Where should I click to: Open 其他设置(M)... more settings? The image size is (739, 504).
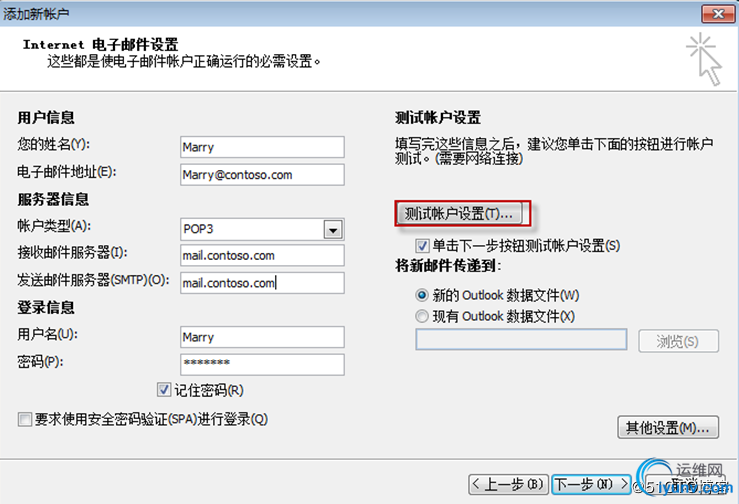tap(668, 428)
